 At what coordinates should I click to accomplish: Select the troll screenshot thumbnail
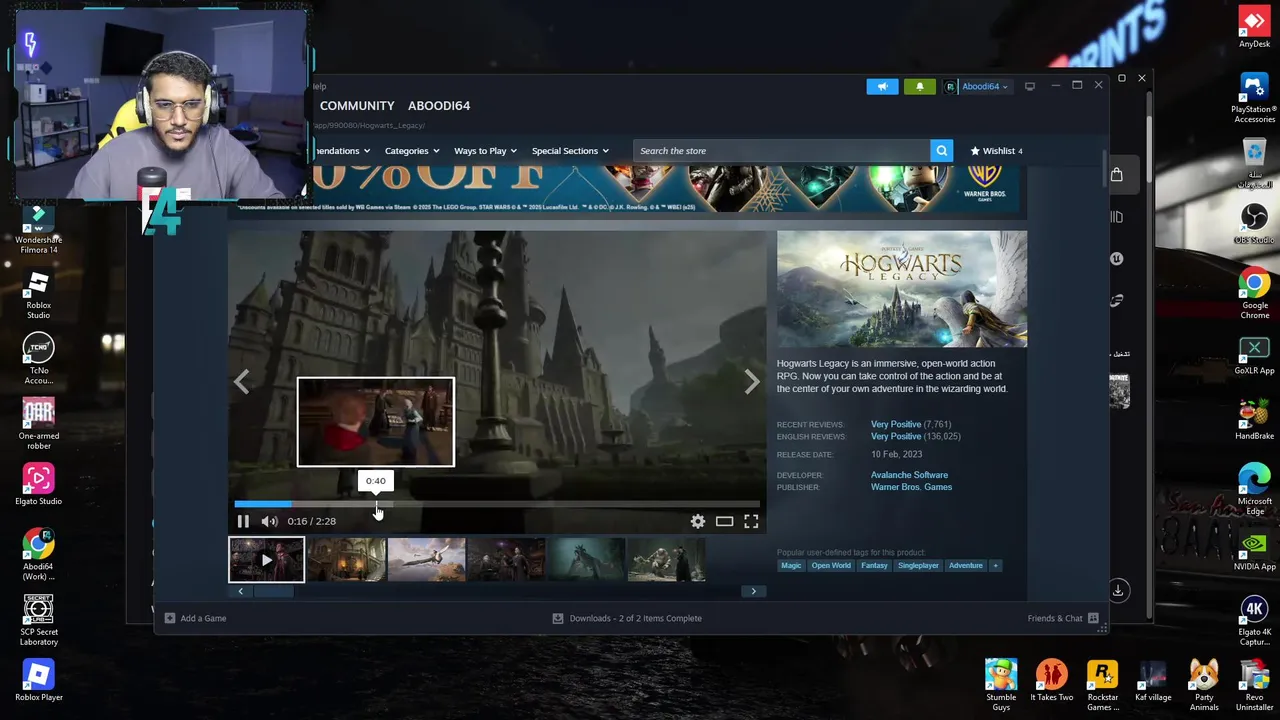pos(666,559)
